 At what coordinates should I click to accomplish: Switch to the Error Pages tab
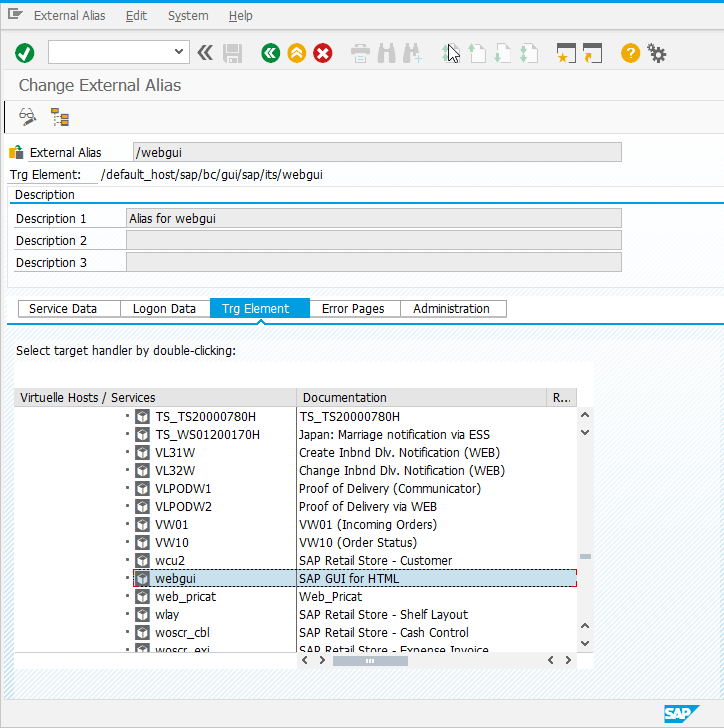pyautogui.click(x=353, y=309)
